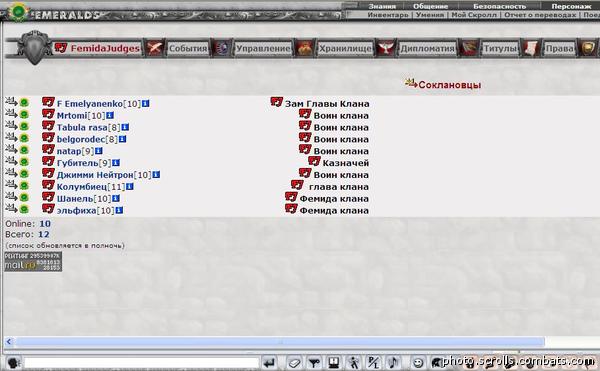The height and width of the screenshot is (371, 600).
Task: Click the music note sound icon
Action: (x=393, y=362)
